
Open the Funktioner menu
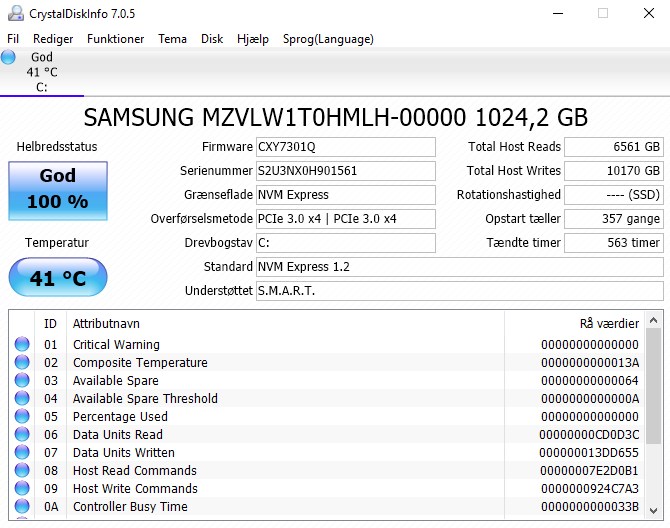coord(115,39)
